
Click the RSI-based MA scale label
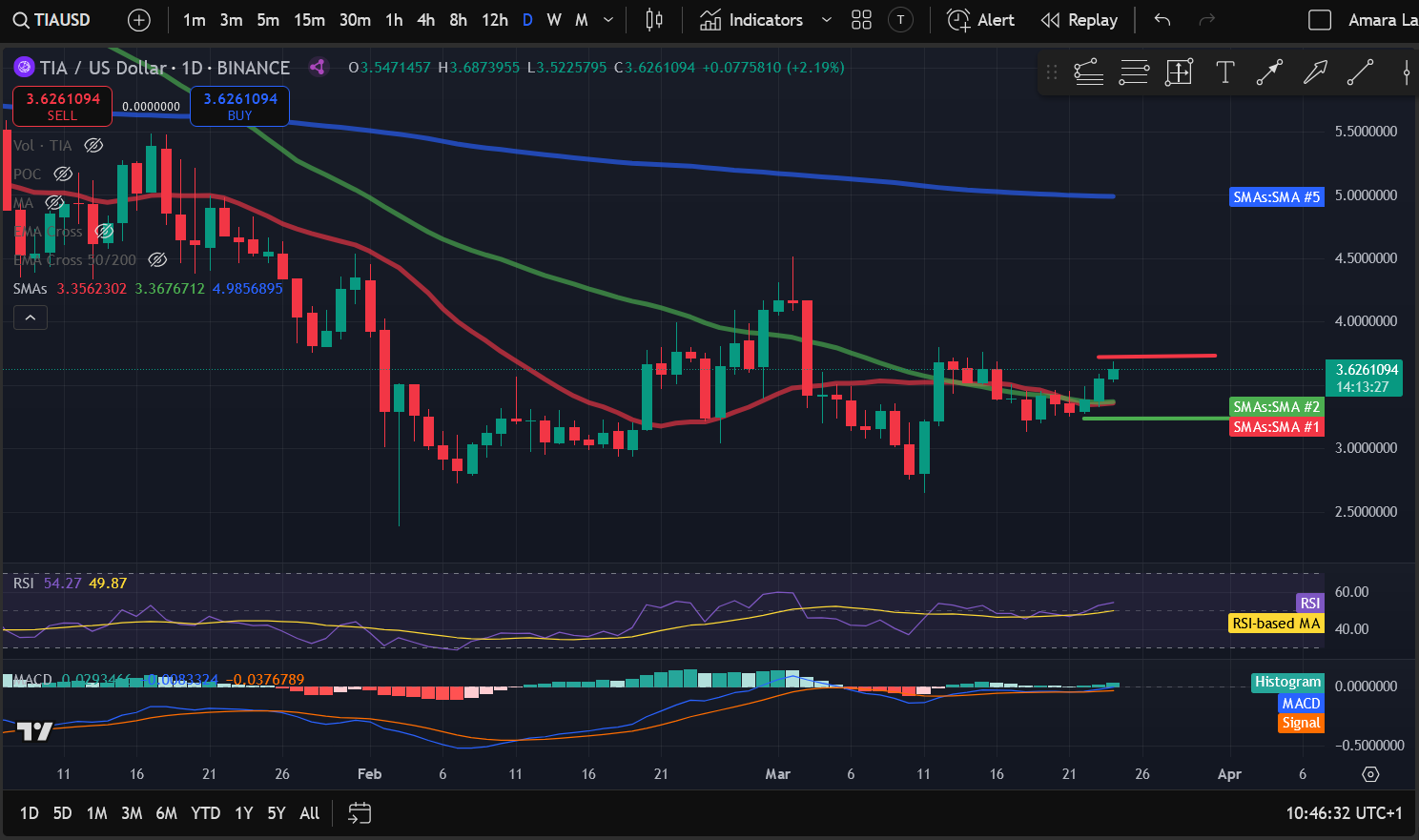click(x=1276, y=624)
